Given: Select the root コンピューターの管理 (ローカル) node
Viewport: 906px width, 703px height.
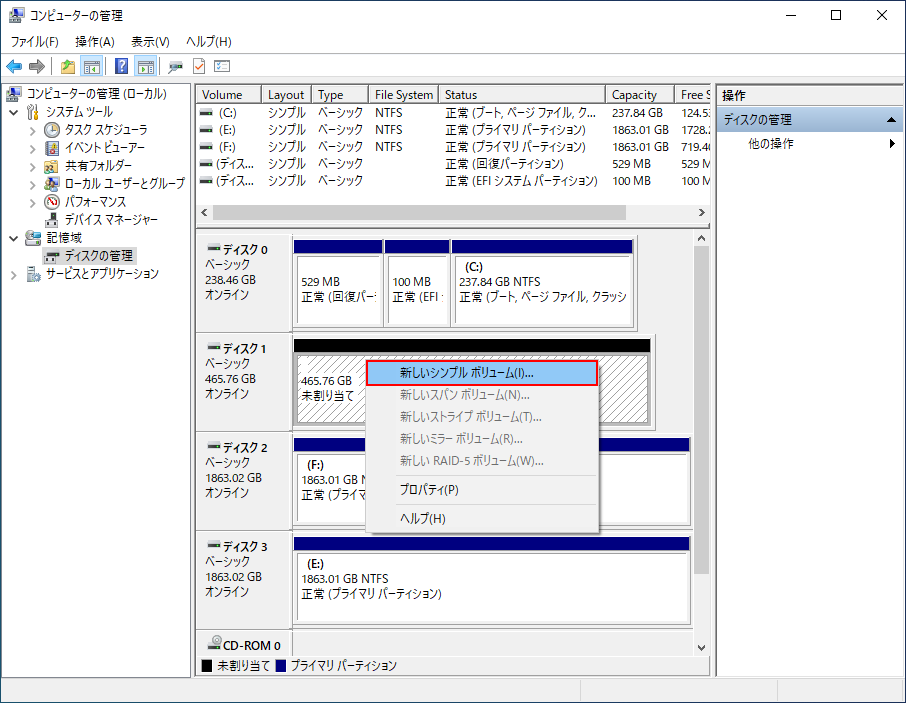Looking at the screenshot, I should coord(96,94).
